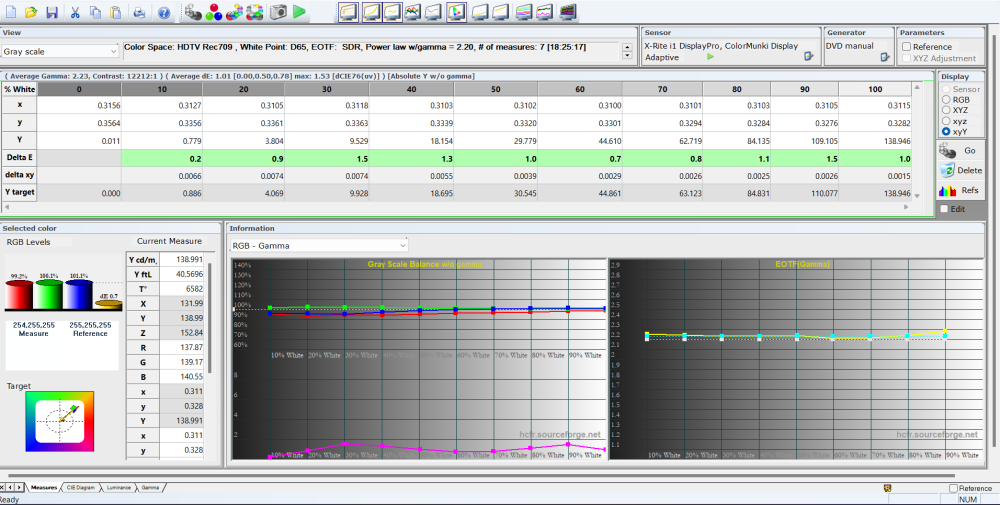This screenshot has height=505, width=1000.
Task: Open a file with the folder icon
Action: (31, 12)
